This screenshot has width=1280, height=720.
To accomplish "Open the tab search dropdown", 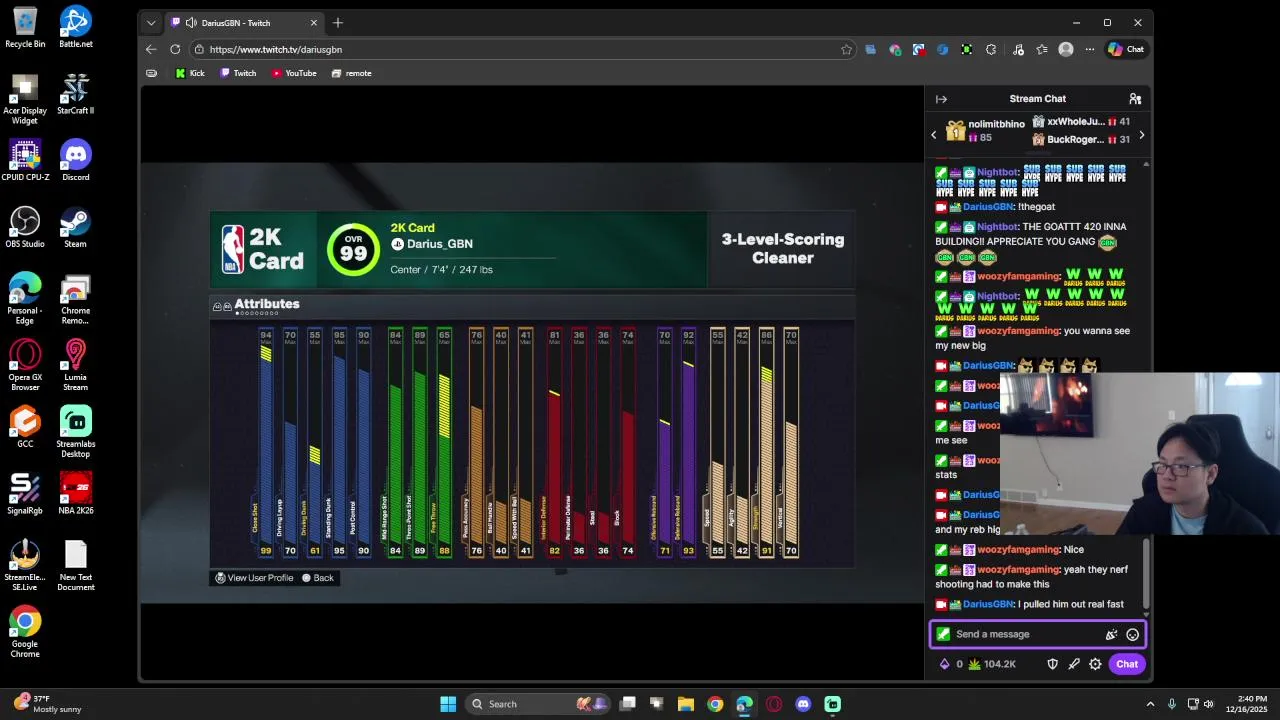I will pos(151,22).
